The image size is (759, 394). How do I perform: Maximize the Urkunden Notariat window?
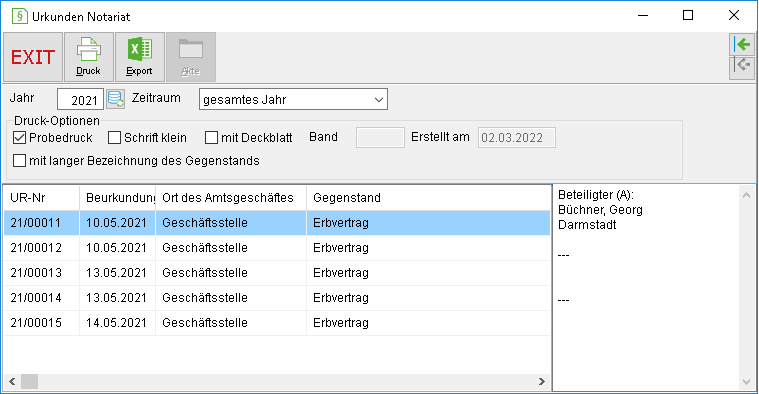click(x=688, y=15)
